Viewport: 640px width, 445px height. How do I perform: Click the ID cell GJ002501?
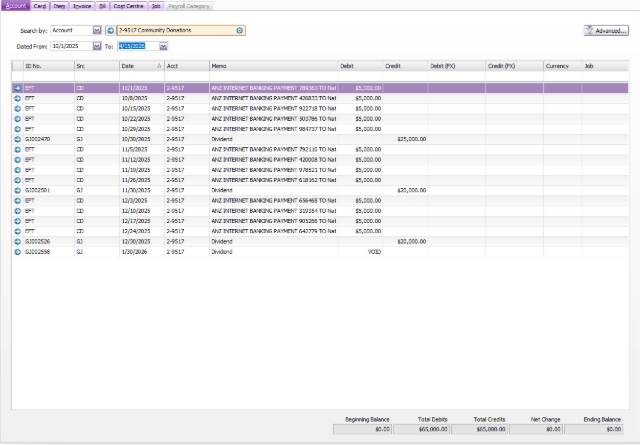click(37, 190)
